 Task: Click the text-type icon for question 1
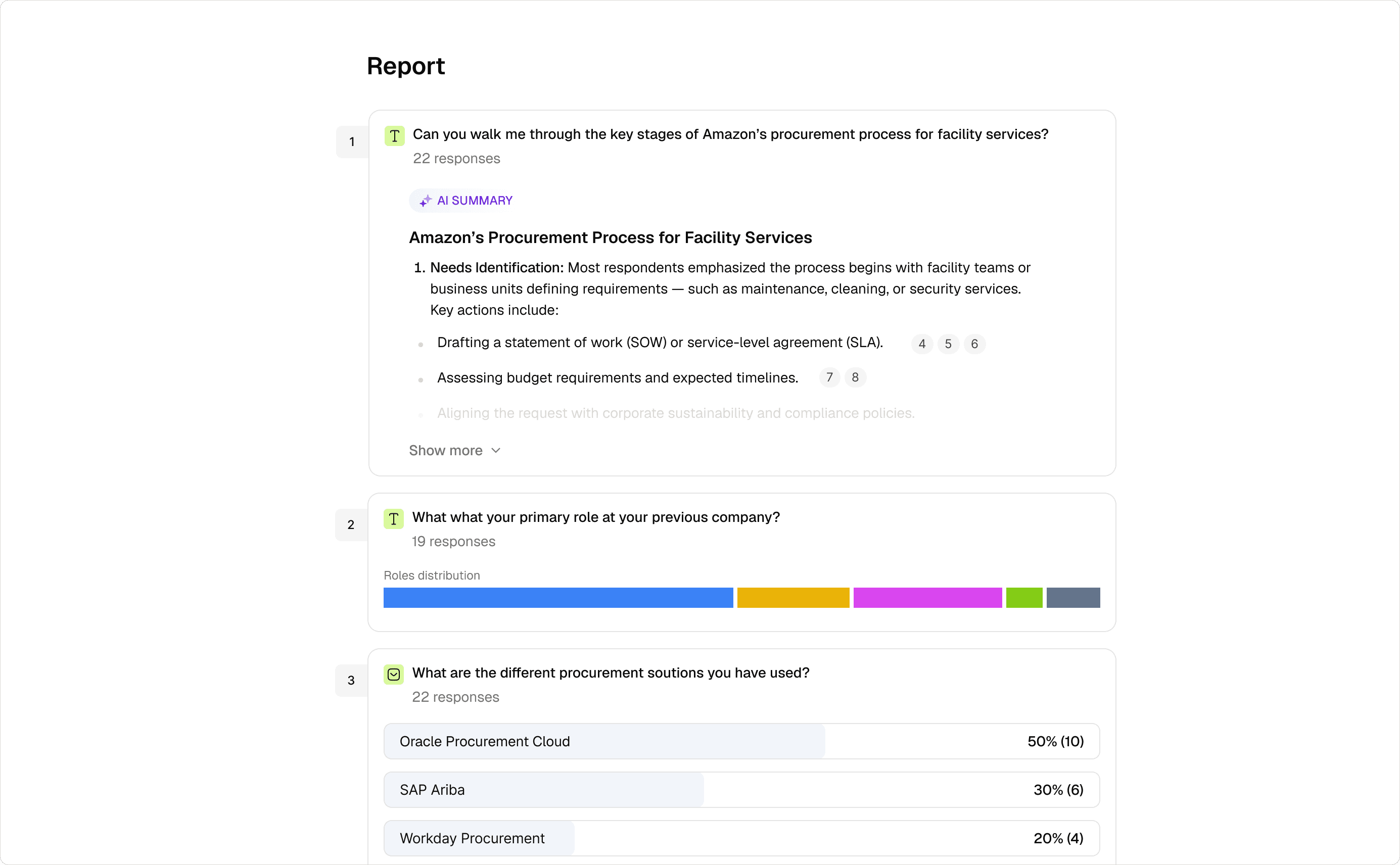(x=394, y=135)
